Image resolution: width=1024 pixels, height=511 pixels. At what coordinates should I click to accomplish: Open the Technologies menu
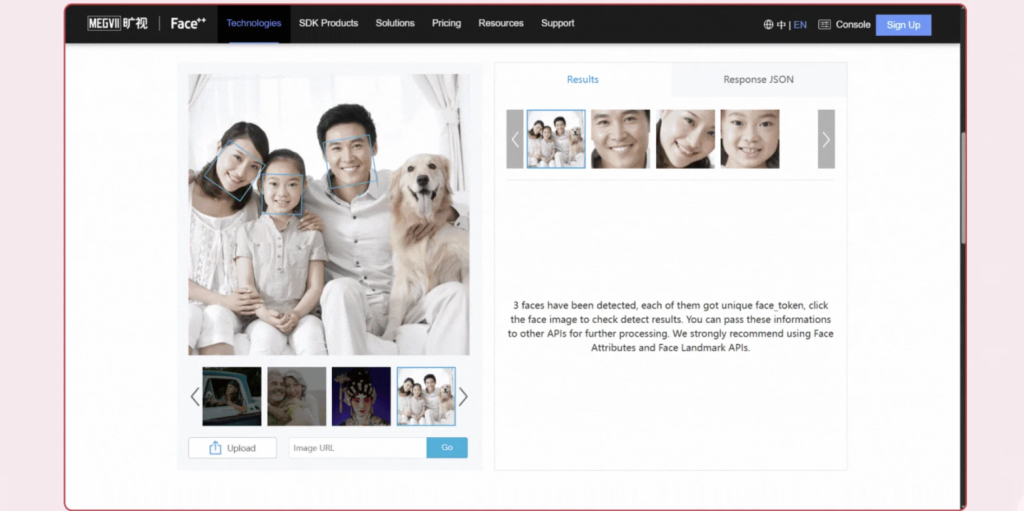click(253, 23)
